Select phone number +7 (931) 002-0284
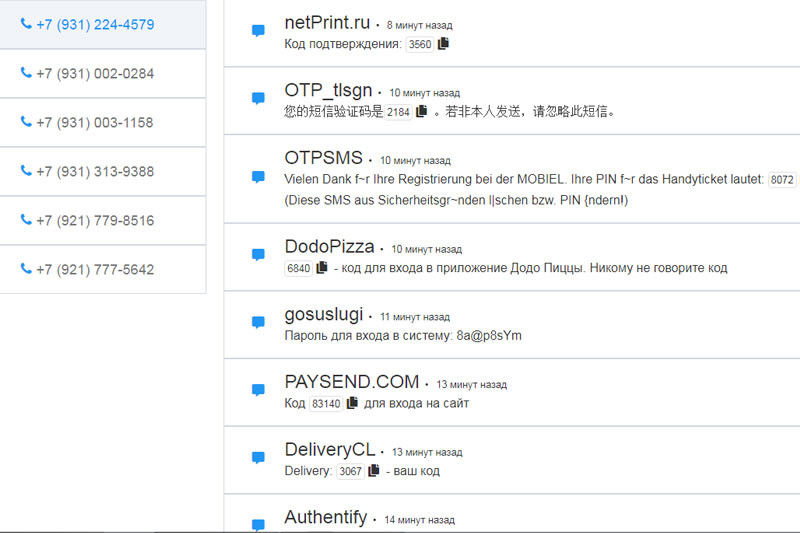Screen dimensions: 800x533 tap(103, 73)
